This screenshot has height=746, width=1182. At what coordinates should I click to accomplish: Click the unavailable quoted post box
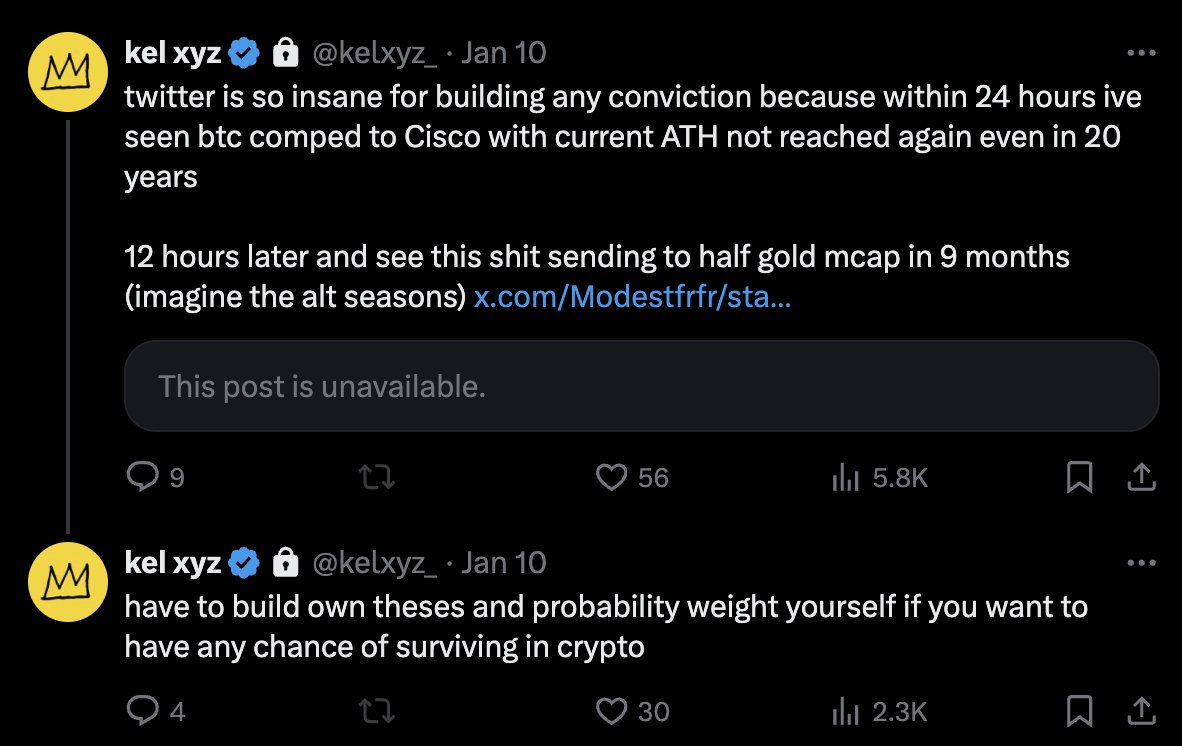pyautogui.click(x=641, y=386)
